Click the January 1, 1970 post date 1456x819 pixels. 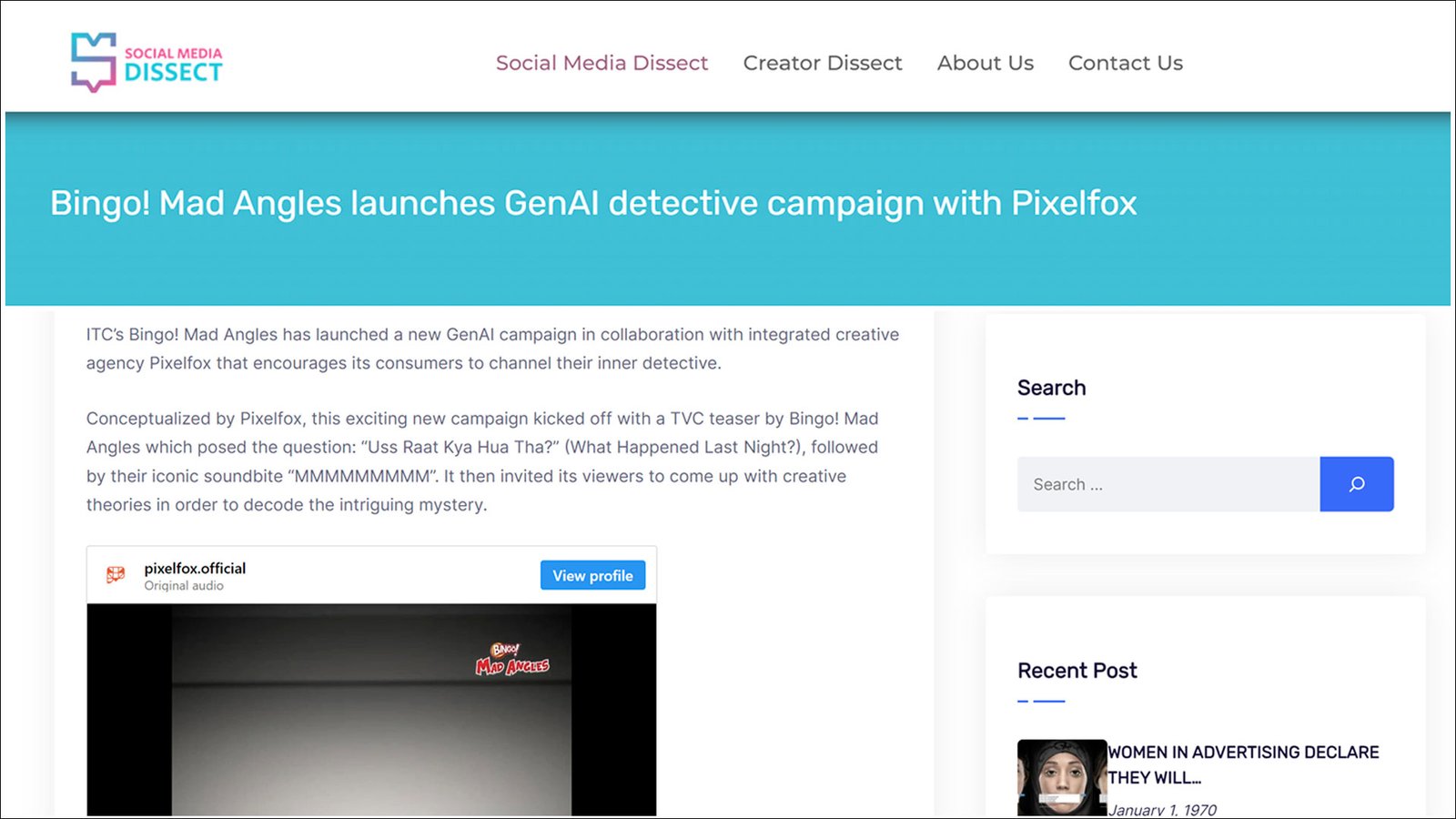coord(1162,809)
